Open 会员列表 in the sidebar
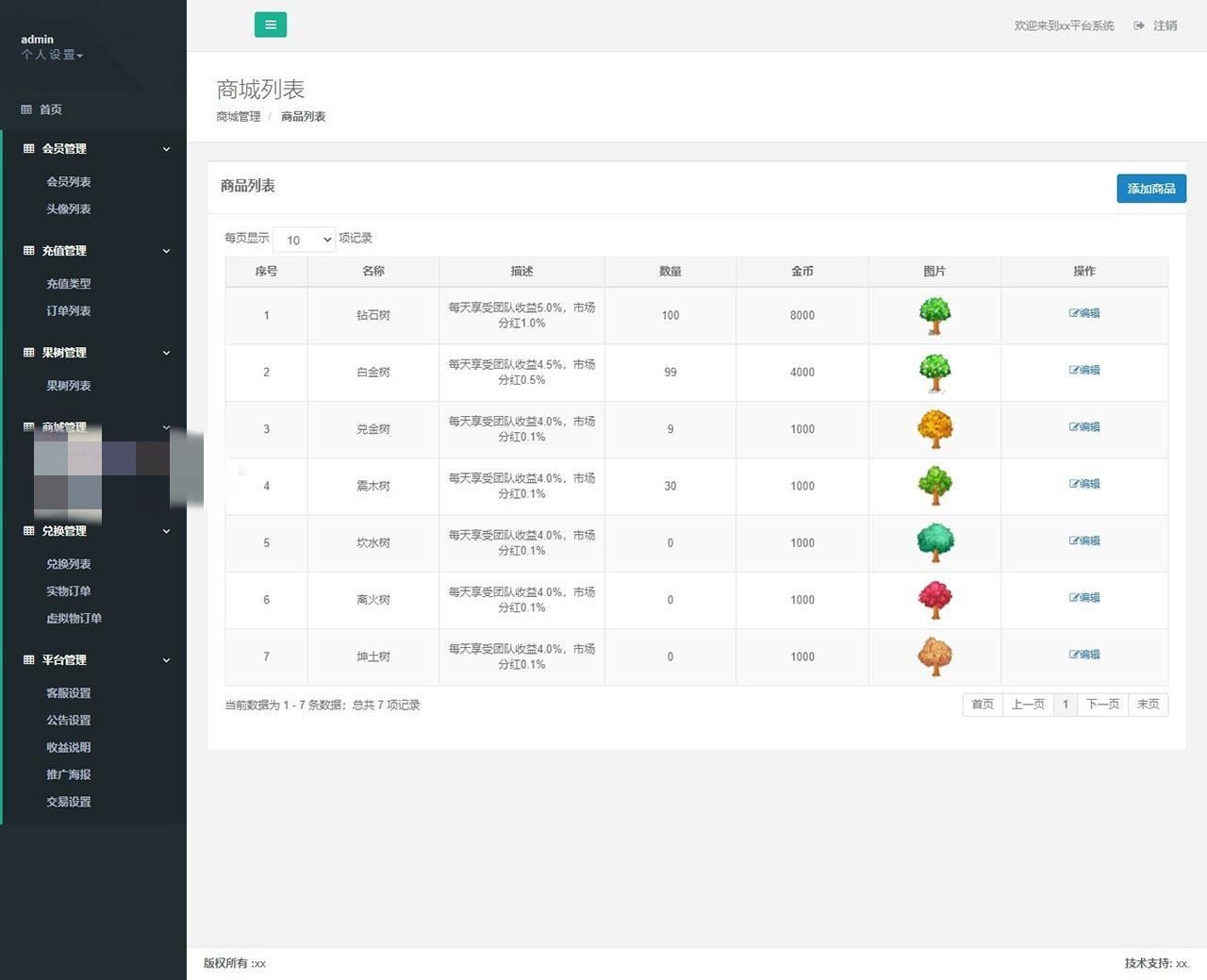 [69, 182]
